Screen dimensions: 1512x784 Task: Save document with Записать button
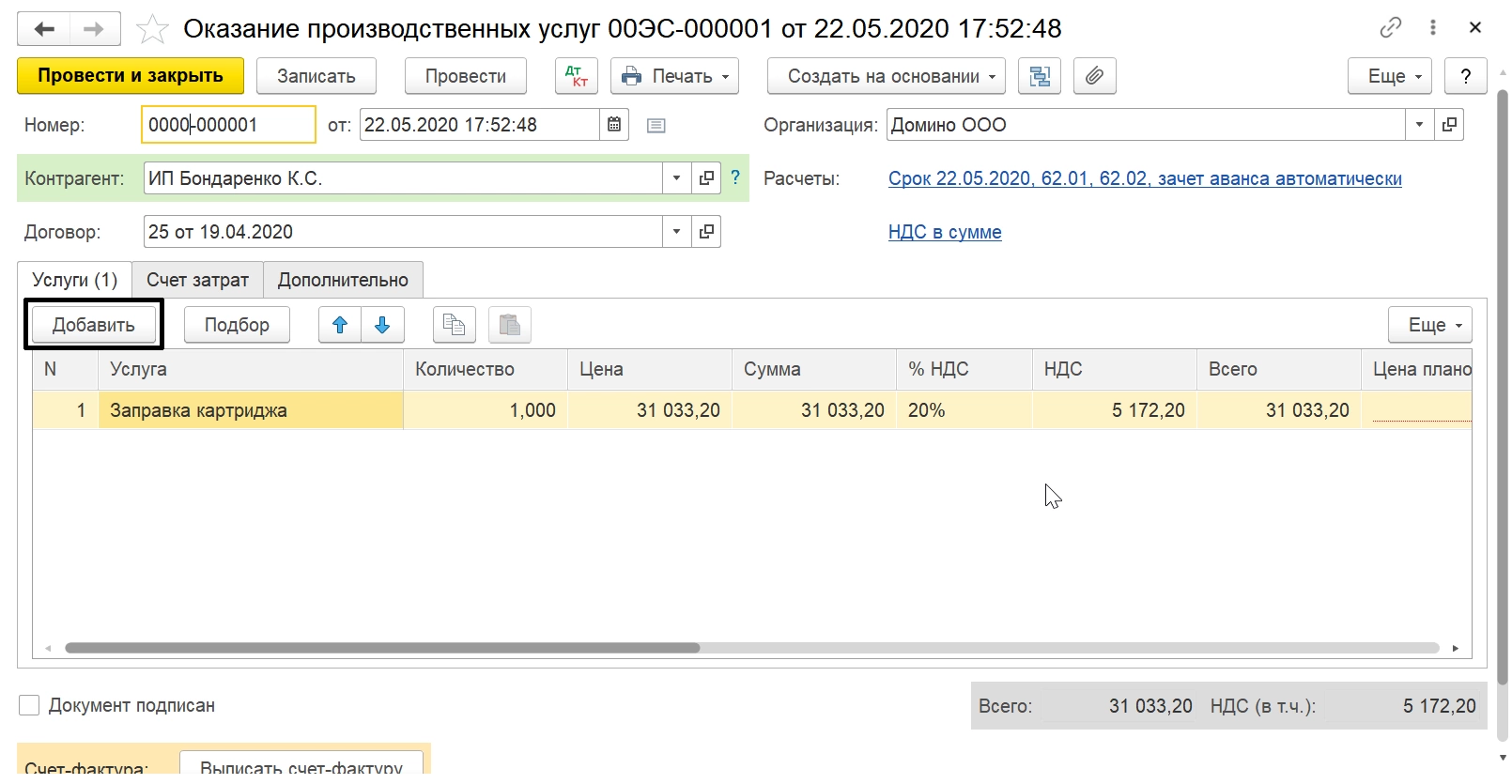(316, 76)
